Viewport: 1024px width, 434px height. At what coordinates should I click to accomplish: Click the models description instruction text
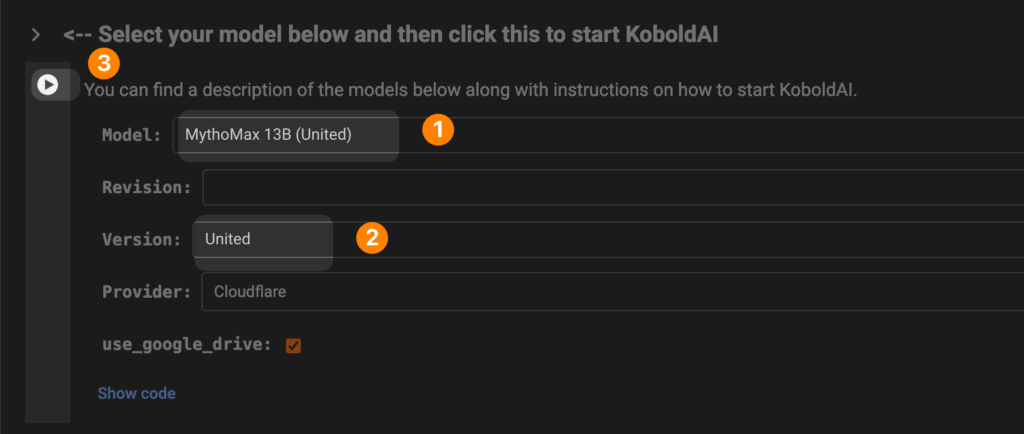(x=470, y=90)
